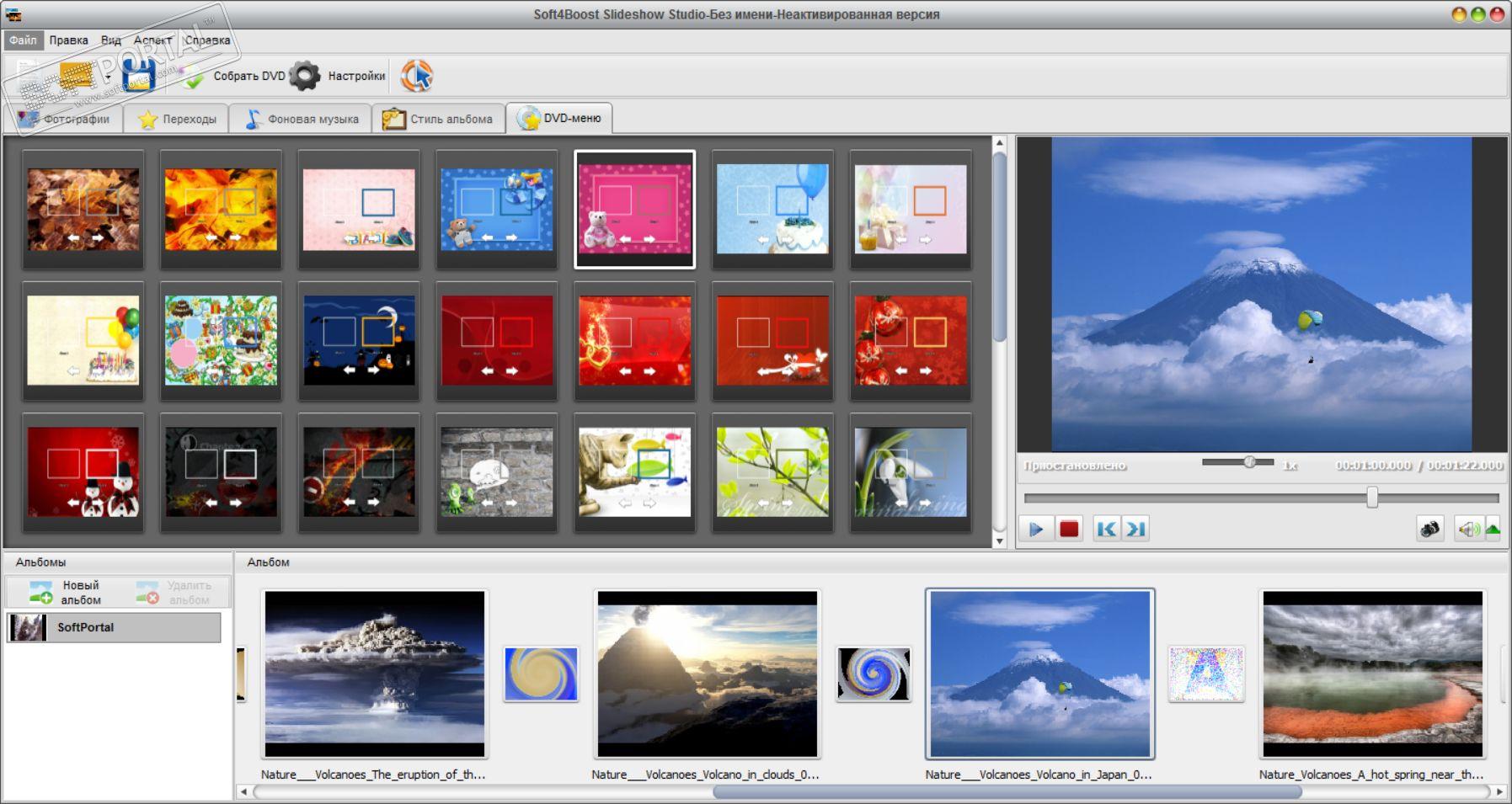Select the green spring leaves DVD menu
The width and height of the screenshot is (1512, 804).
(772, 472)
